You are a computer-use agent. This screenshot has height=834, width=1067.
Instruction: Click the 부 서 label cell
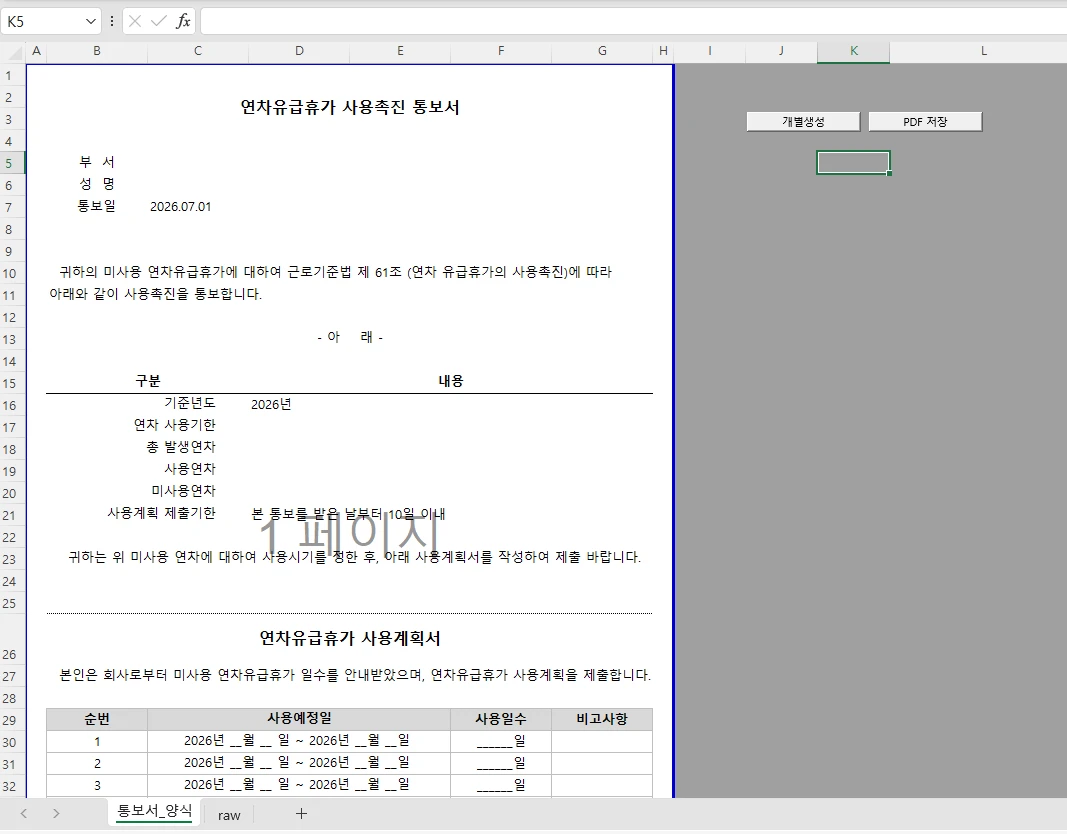tap(97, 162)
